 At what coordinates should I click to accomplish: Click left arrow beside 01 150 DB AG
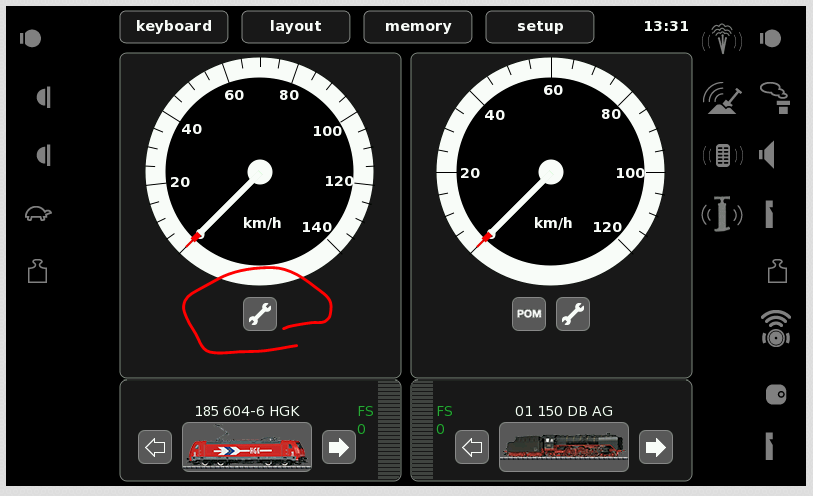[x=472, y=447]
